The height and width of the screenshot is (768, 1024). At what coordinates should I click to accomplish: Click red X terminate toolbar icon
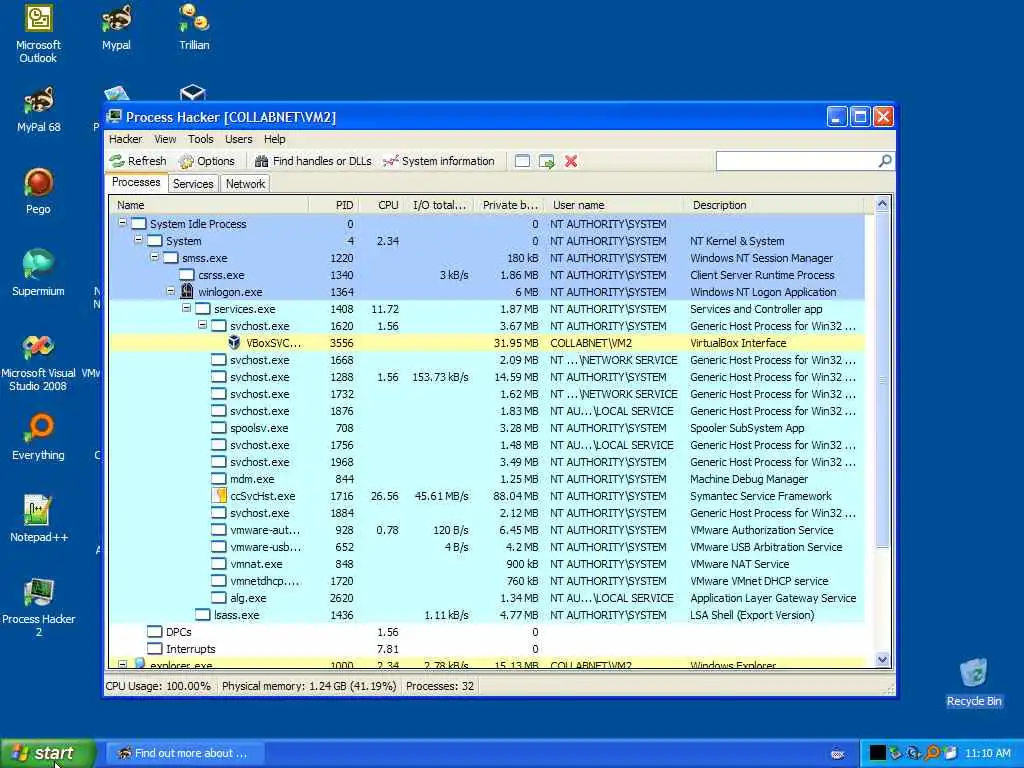pyautogui.click(x=571, y=161)
